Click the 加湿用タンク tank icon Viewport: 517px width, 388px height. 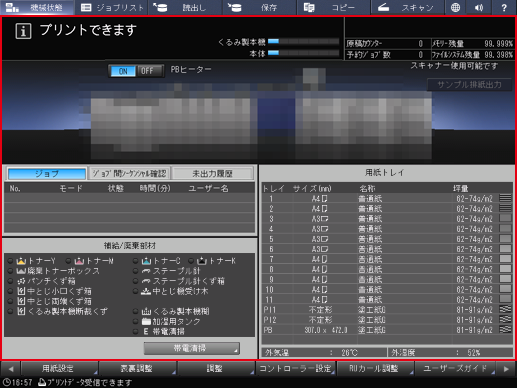146,322
